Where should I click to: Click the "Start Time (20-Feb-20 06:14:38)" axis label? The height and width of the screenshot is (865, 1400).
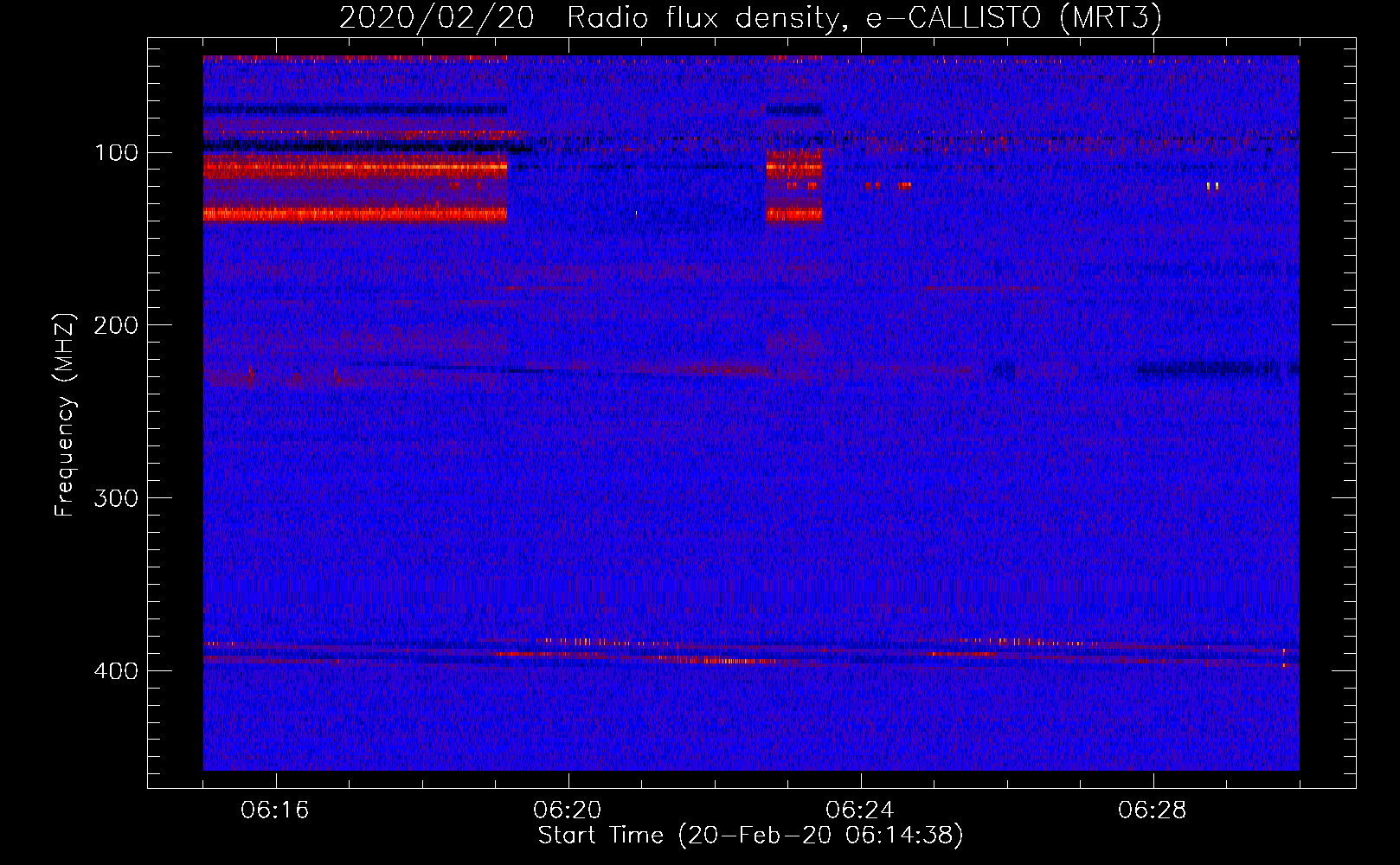click(751, 836)
